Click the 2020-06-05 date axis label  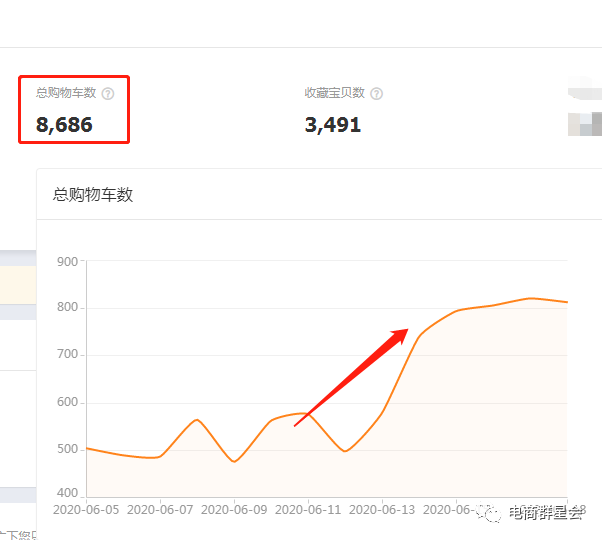tap(86, 510)
